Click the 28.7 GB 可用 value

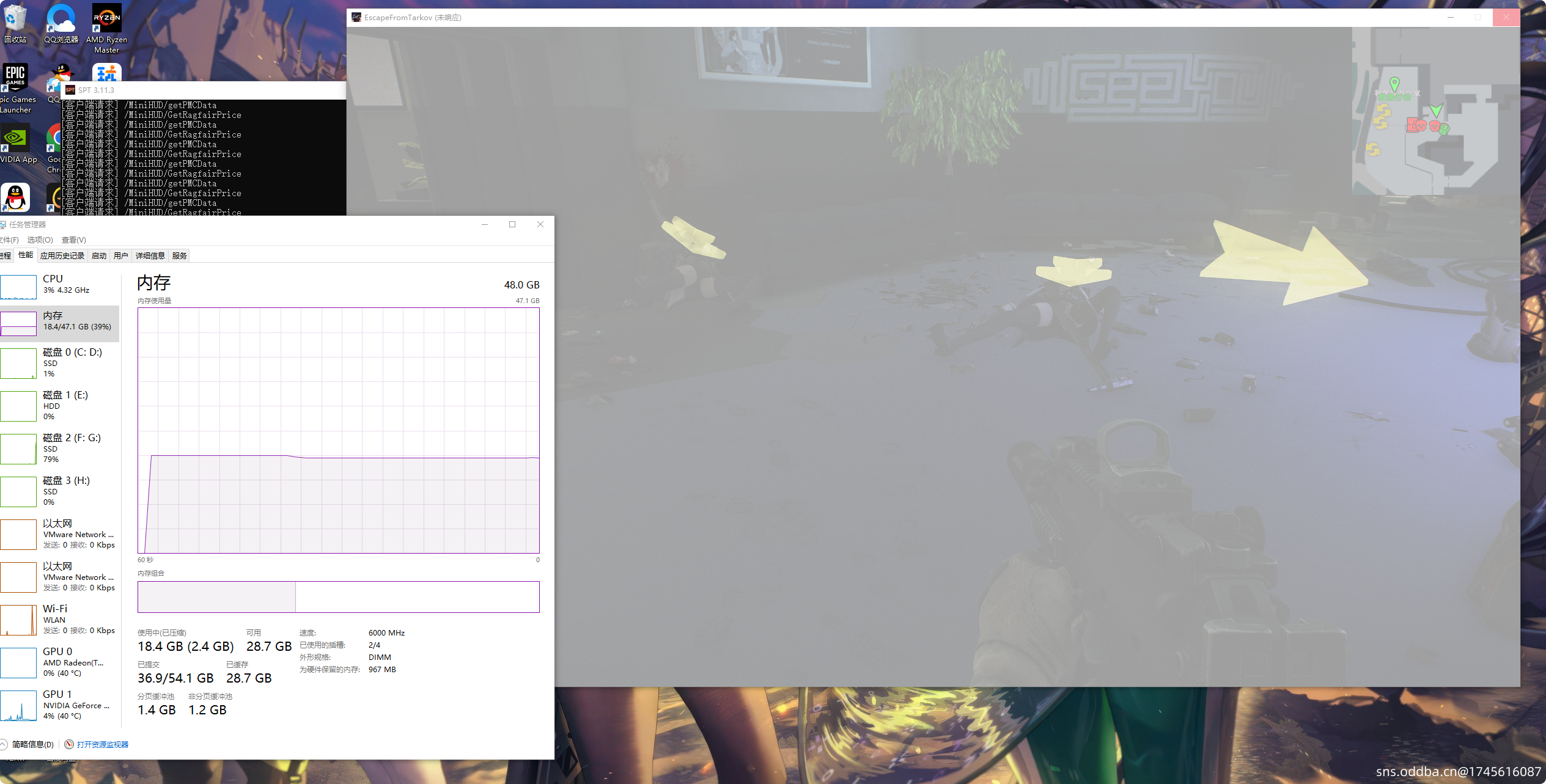coord(269,647)
